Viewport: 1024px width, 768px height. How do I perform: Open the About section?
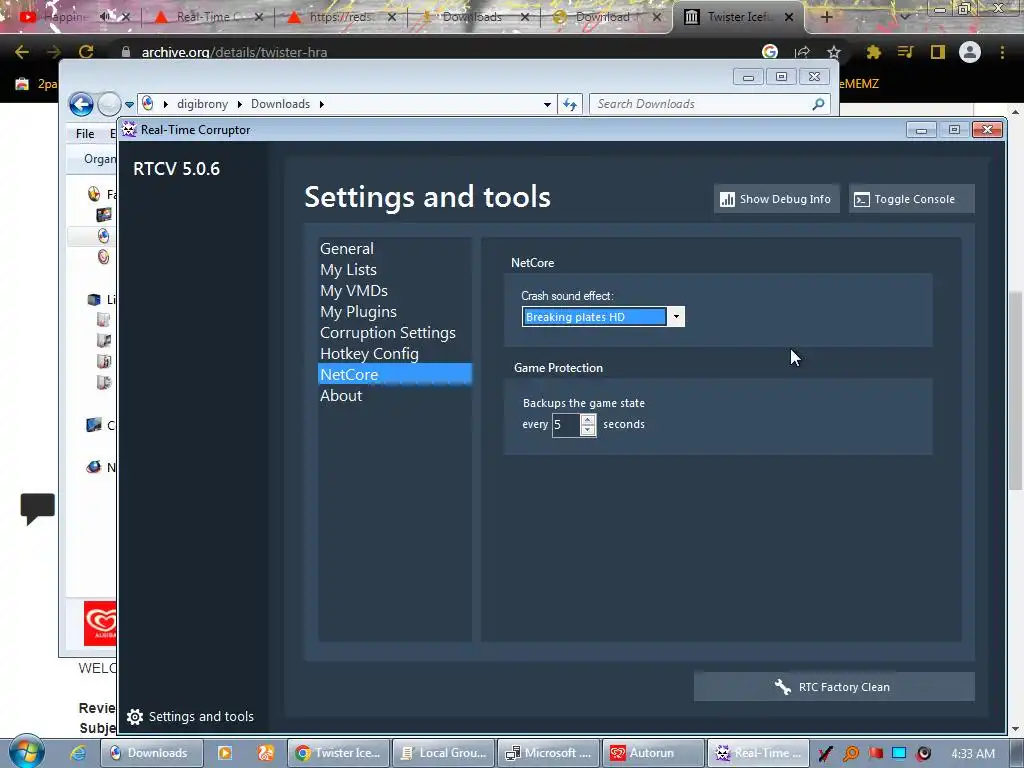(x=394, y=396)
